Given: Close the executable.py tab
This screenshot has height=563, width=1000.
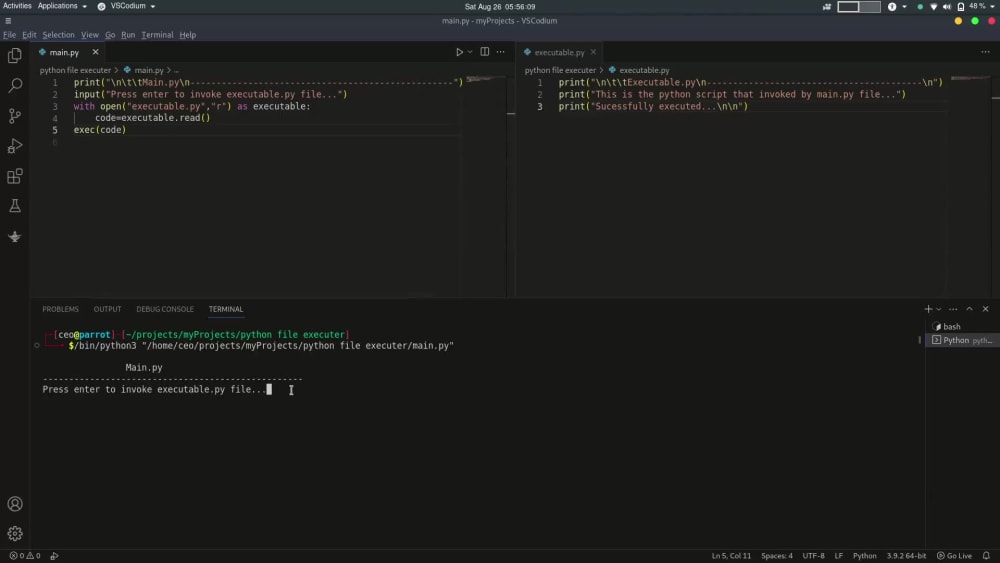Looking at the screenshot, I should click(x=593, y=52).
